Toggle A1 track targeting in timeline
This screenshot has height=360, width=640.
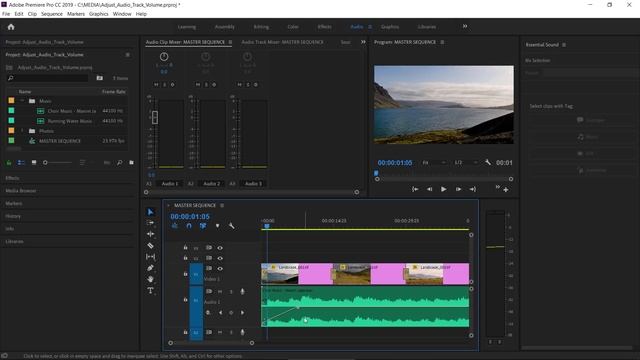(x=196, y=300)
